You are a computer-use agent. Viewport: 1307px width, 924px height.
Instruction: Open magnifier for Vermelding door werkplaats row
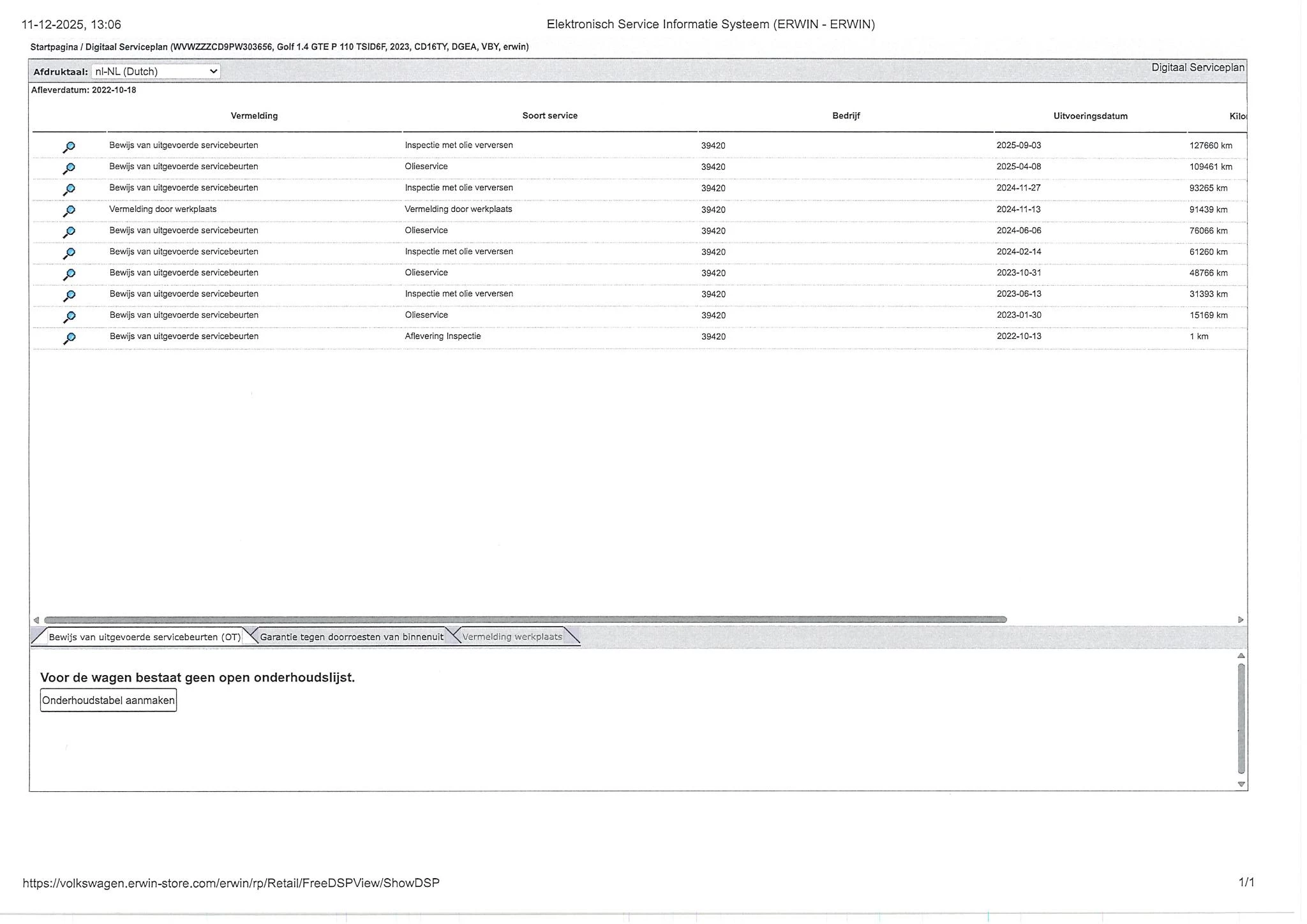(x=69, y=211)
